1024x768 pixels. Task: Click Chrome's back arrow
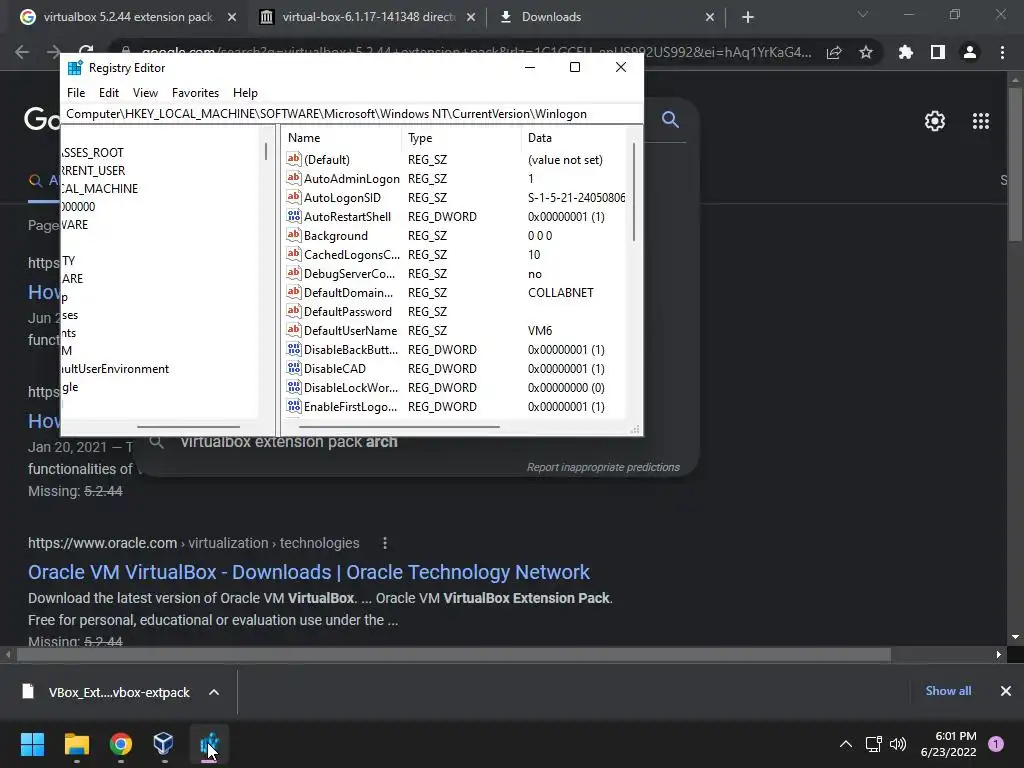pyautogui.click(x=22, y=52)
